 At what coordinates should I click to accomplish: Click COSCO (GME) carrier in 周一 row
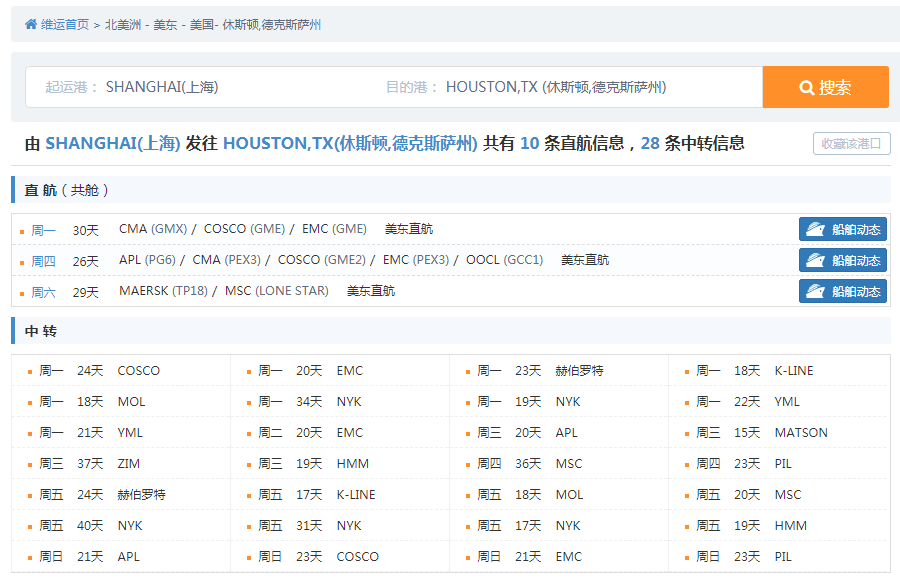point(245,229)
